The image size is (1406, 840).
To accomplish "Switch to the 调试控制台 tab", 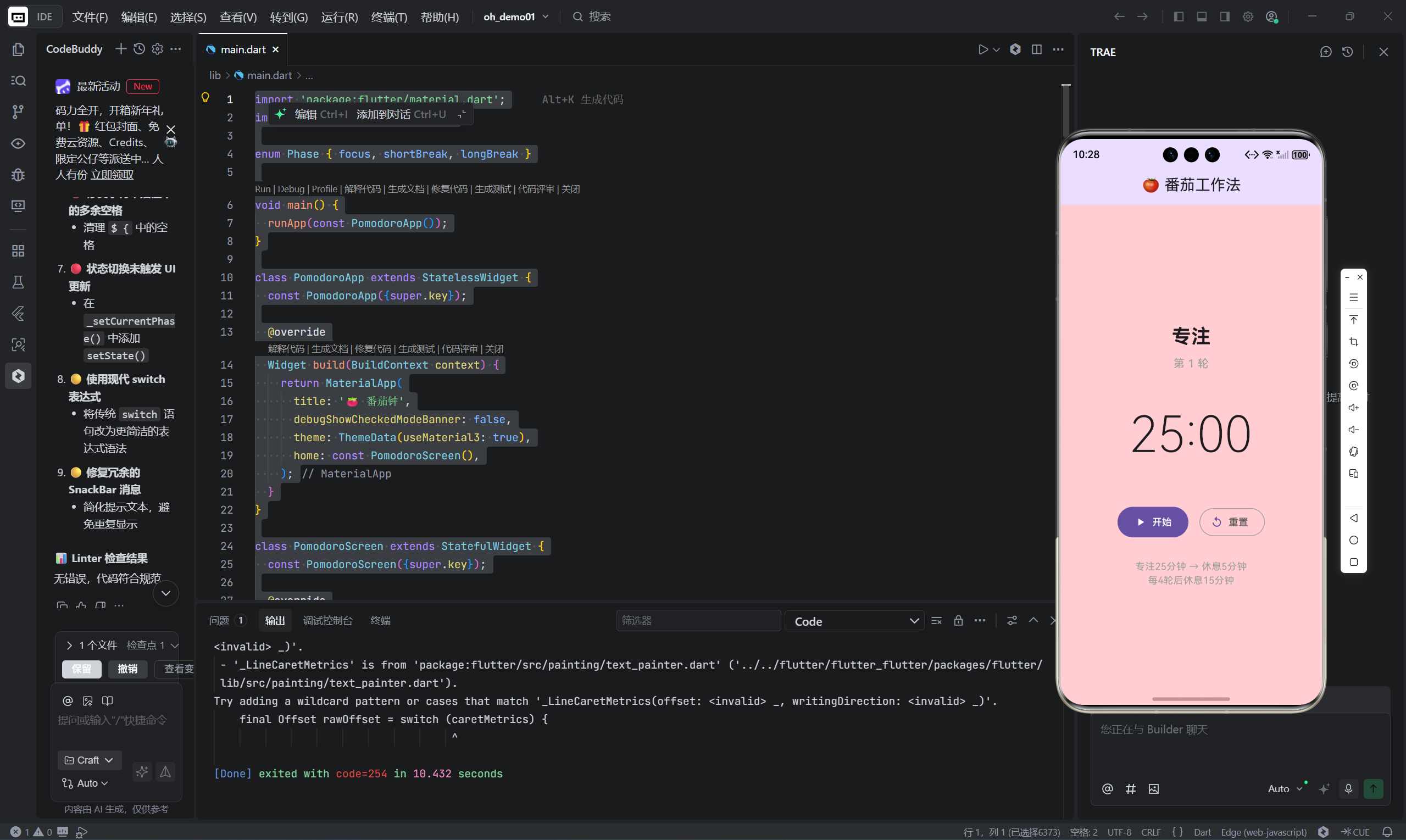I will click(x=327, y=621).
